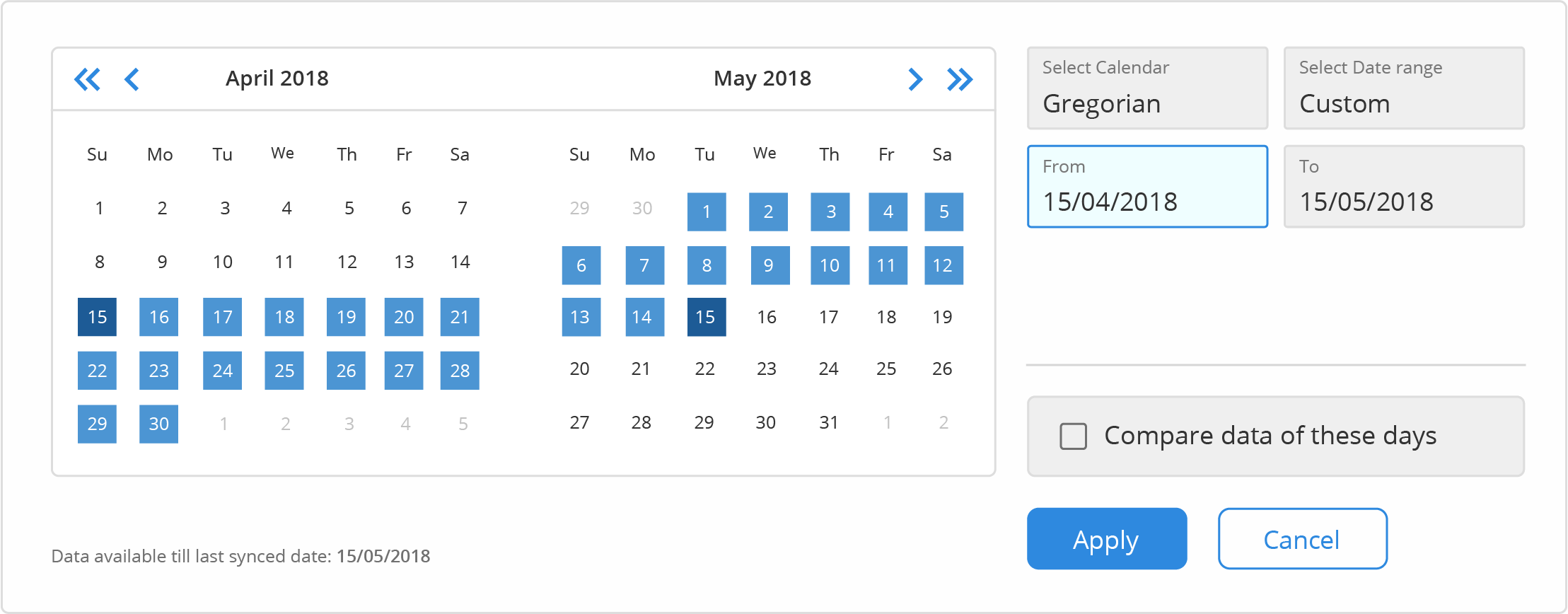Click May 1 in the May calendar

[706, 212]
